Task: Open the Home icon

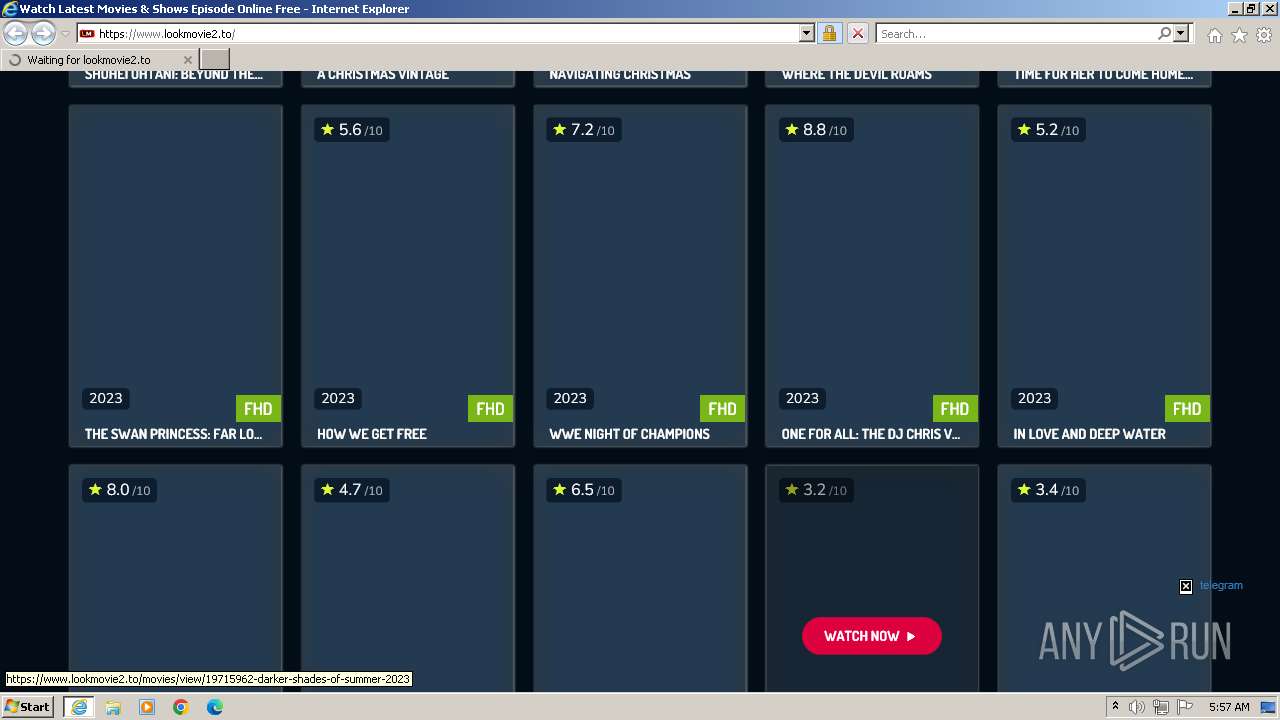Action: [1214, 35]
